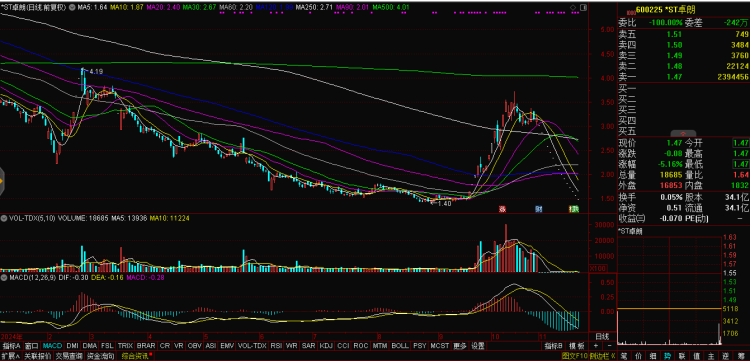Image resolution: width=750 pixels, height=361 pixels.
Task: Zoom in chart with the plus button
Action: (596, 346)
